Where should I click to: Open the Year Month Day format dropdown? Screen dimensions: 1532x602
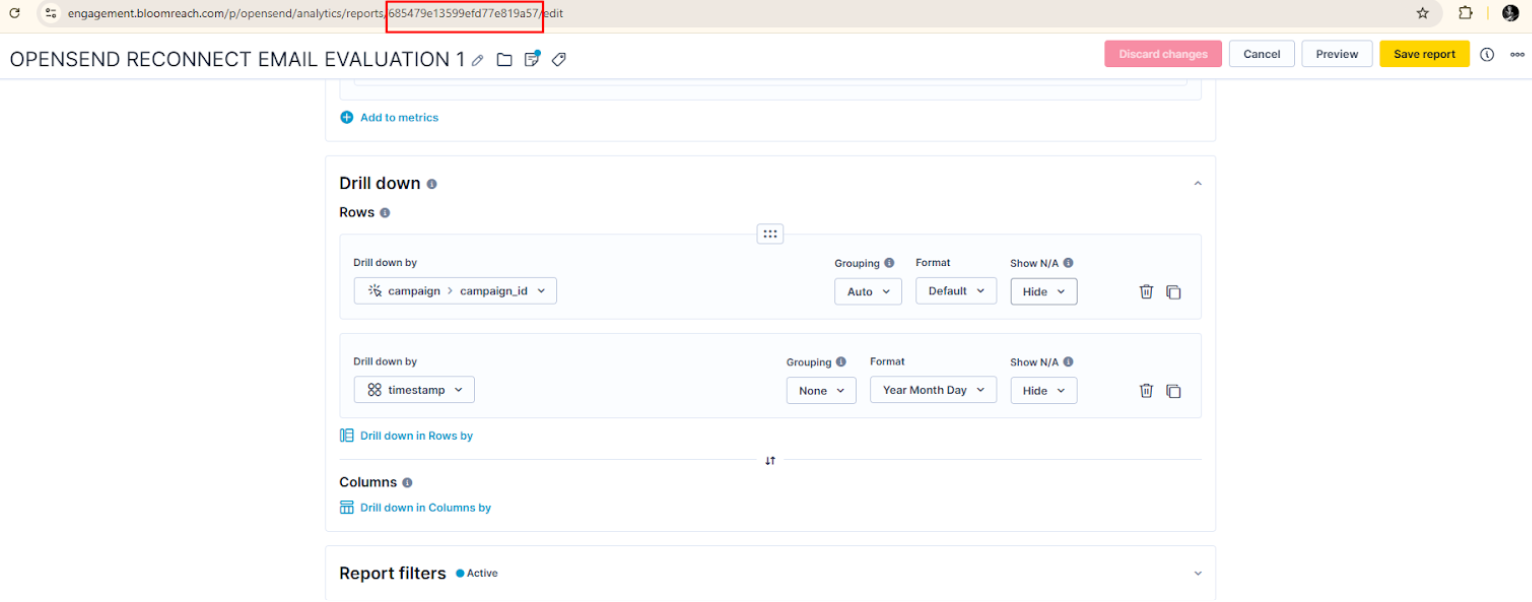[933, 390]
